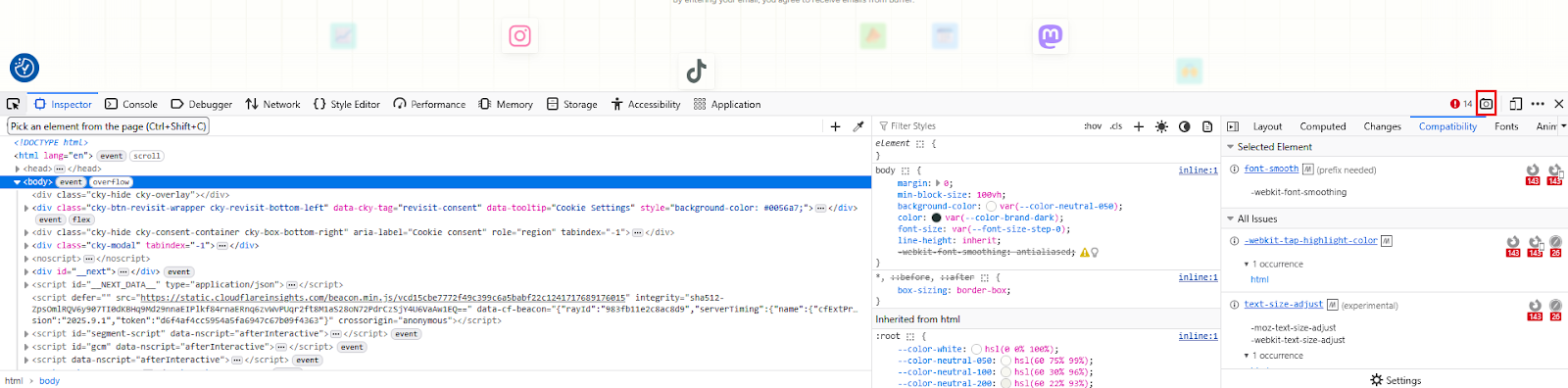
Task: Open the font-smooth property link
Action: (1271, 170)
